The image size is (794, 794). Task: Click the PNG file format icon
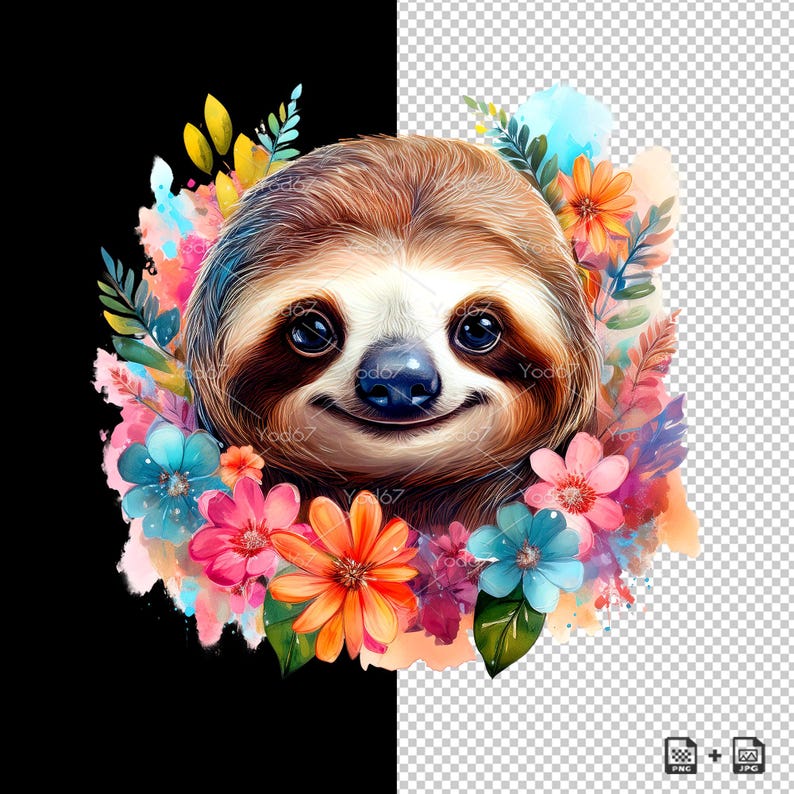[681, 755]
